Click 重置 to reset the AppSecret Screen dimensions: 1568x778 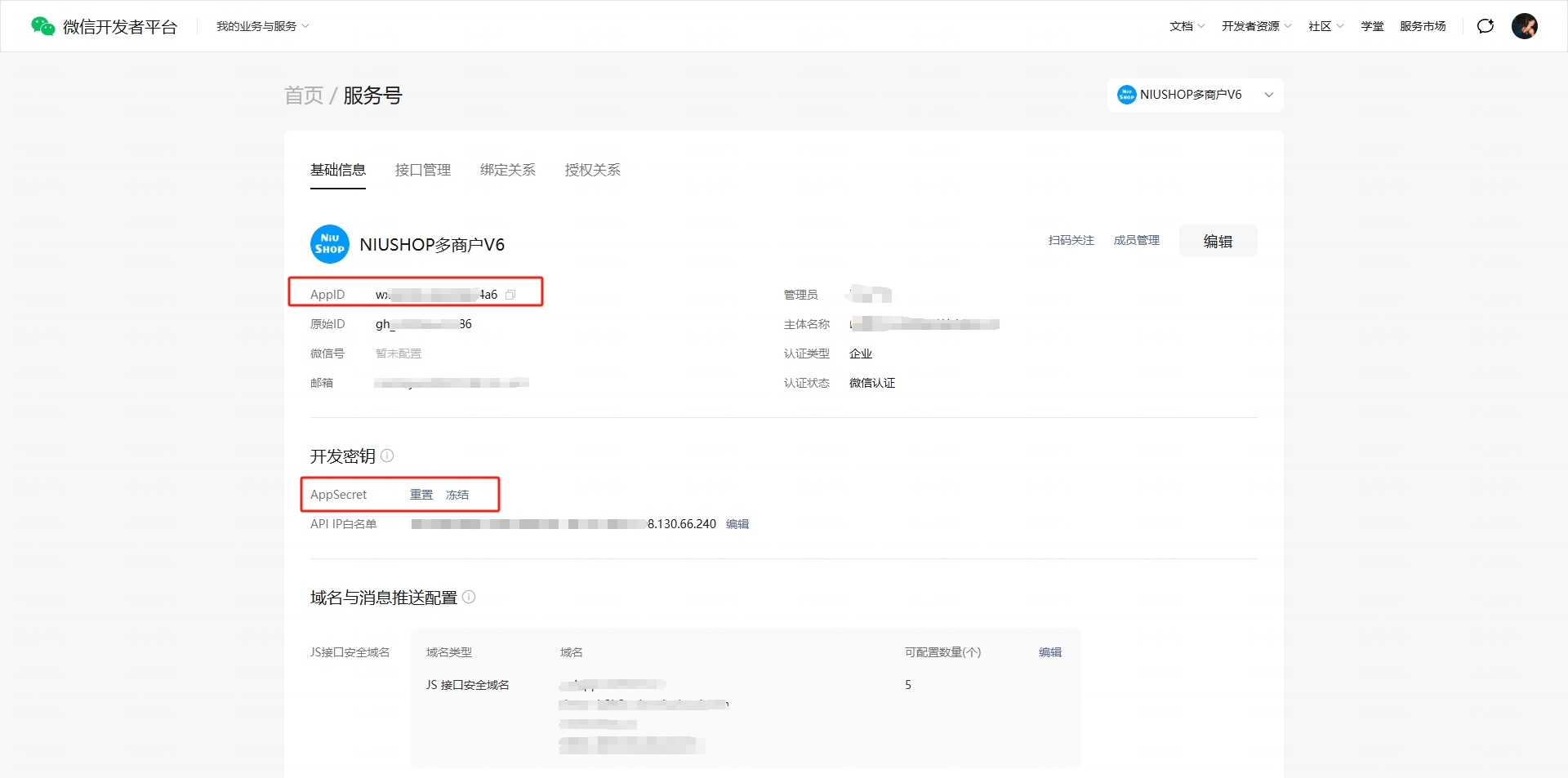click(x=421, y=495)
